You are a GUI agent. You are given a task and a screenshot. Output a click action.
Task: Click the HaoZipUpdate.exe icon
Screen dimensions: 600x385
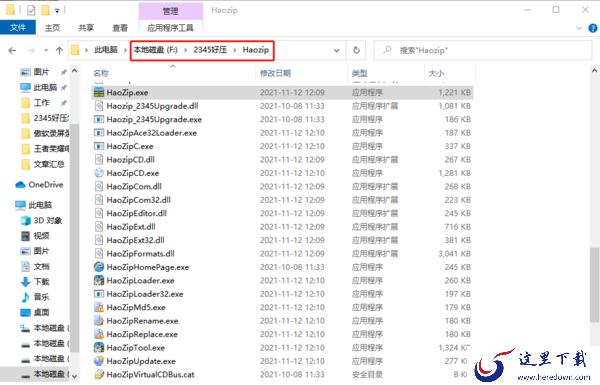pyautogui.click(x=99, y=361)
